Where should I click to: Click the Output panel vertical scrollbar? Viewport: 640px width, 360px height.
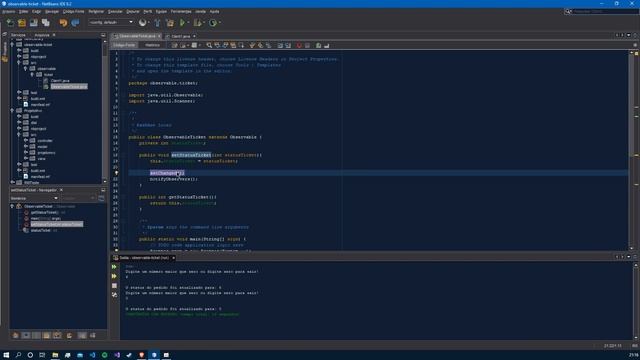pos(636,301)
